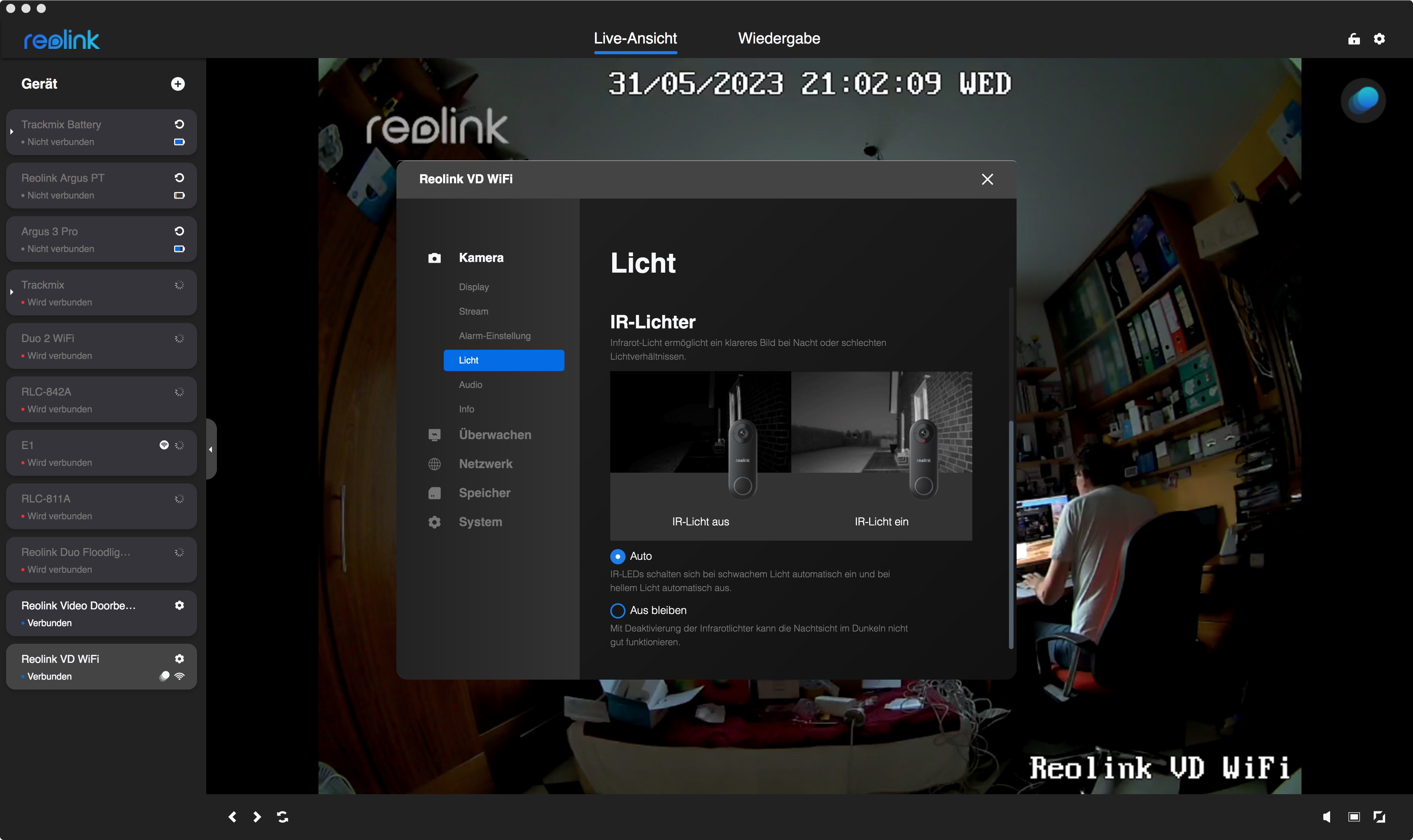This screenshot has width=1413, height=840.
Task: Open the Netzwerk settings section
Action: 485,464
